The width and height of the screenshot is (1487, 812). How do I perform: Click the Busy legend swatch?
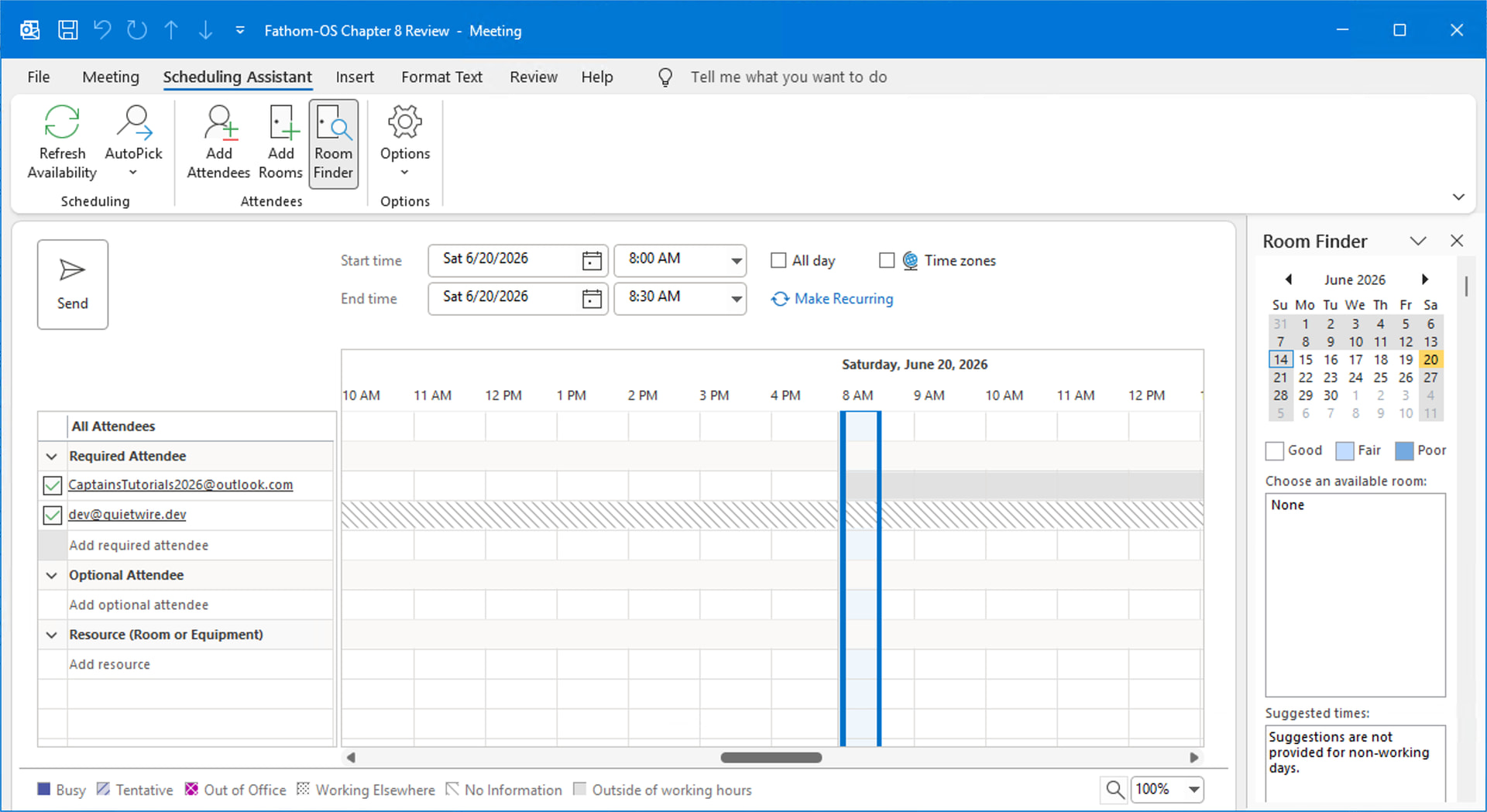click(x=44, y=789)
